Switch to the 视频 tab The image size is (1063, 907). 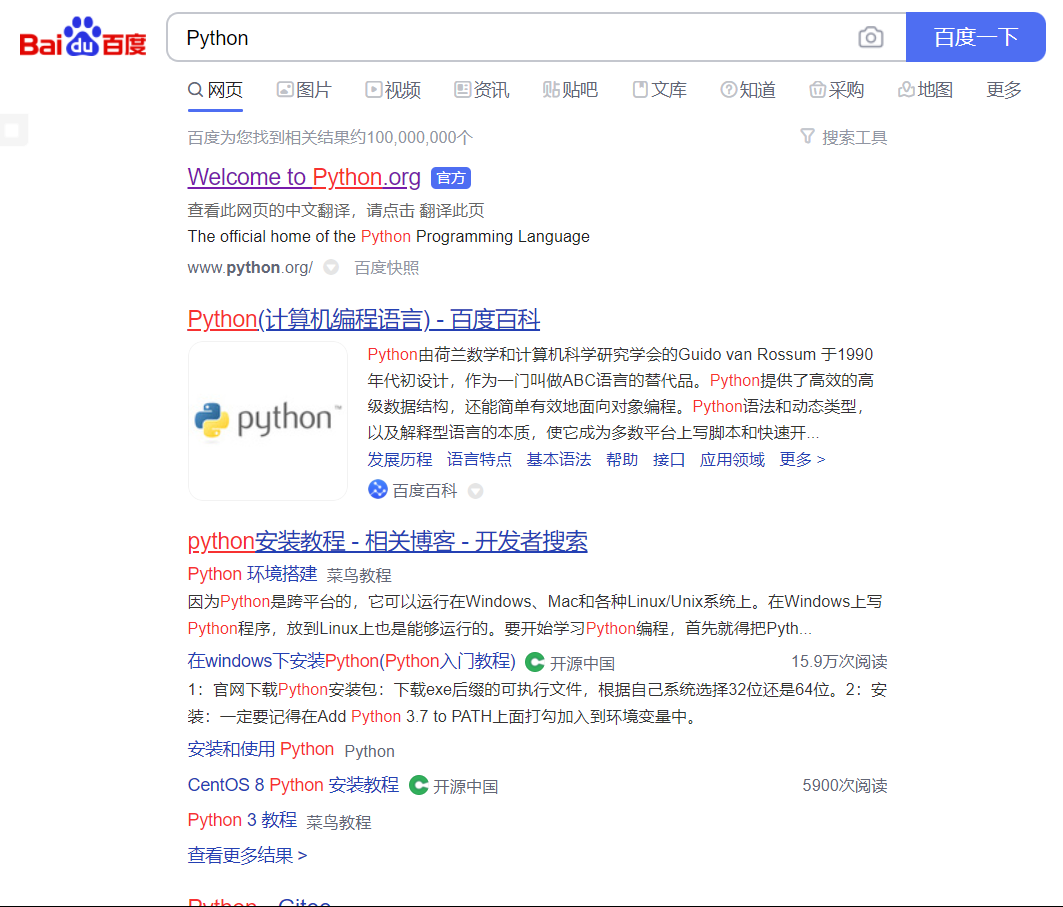393,90
